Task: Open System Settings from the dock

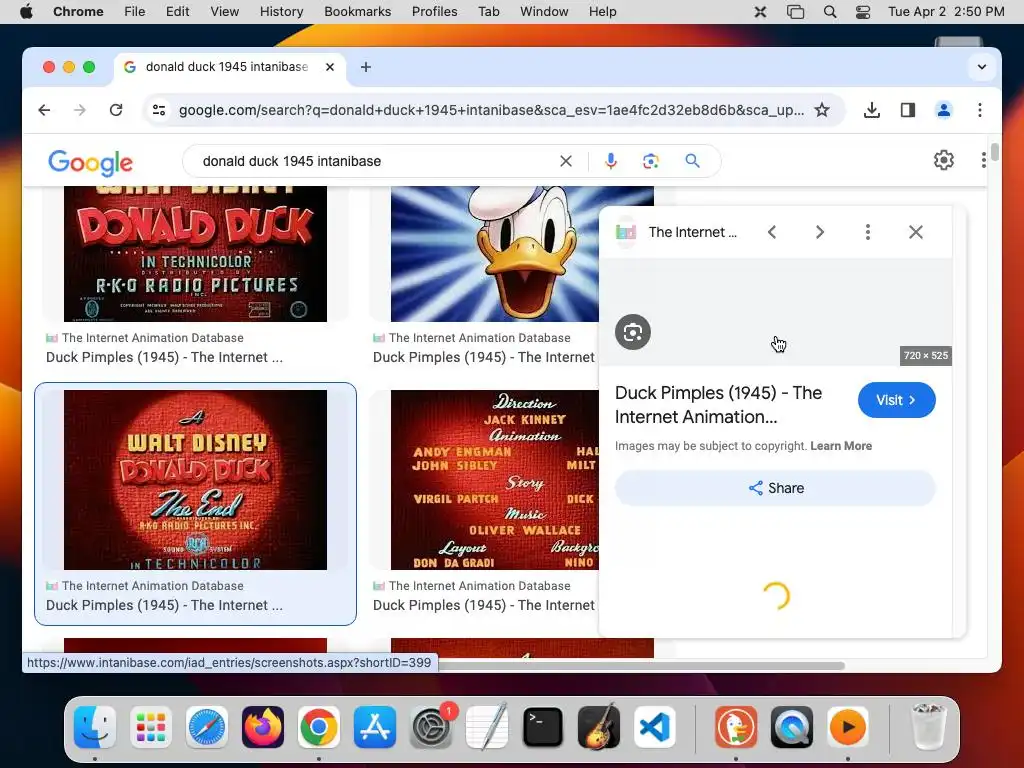Action: [431, 727]
